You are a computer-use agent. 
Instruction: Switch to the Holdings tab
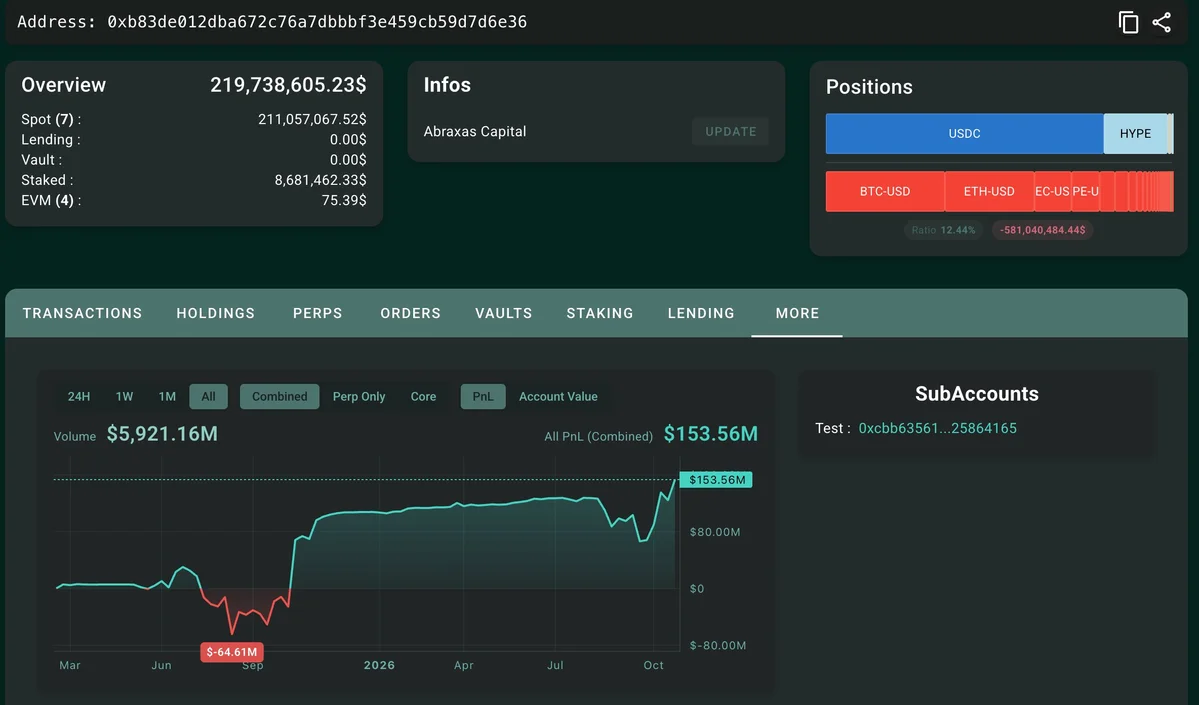(x=216, y=314)
